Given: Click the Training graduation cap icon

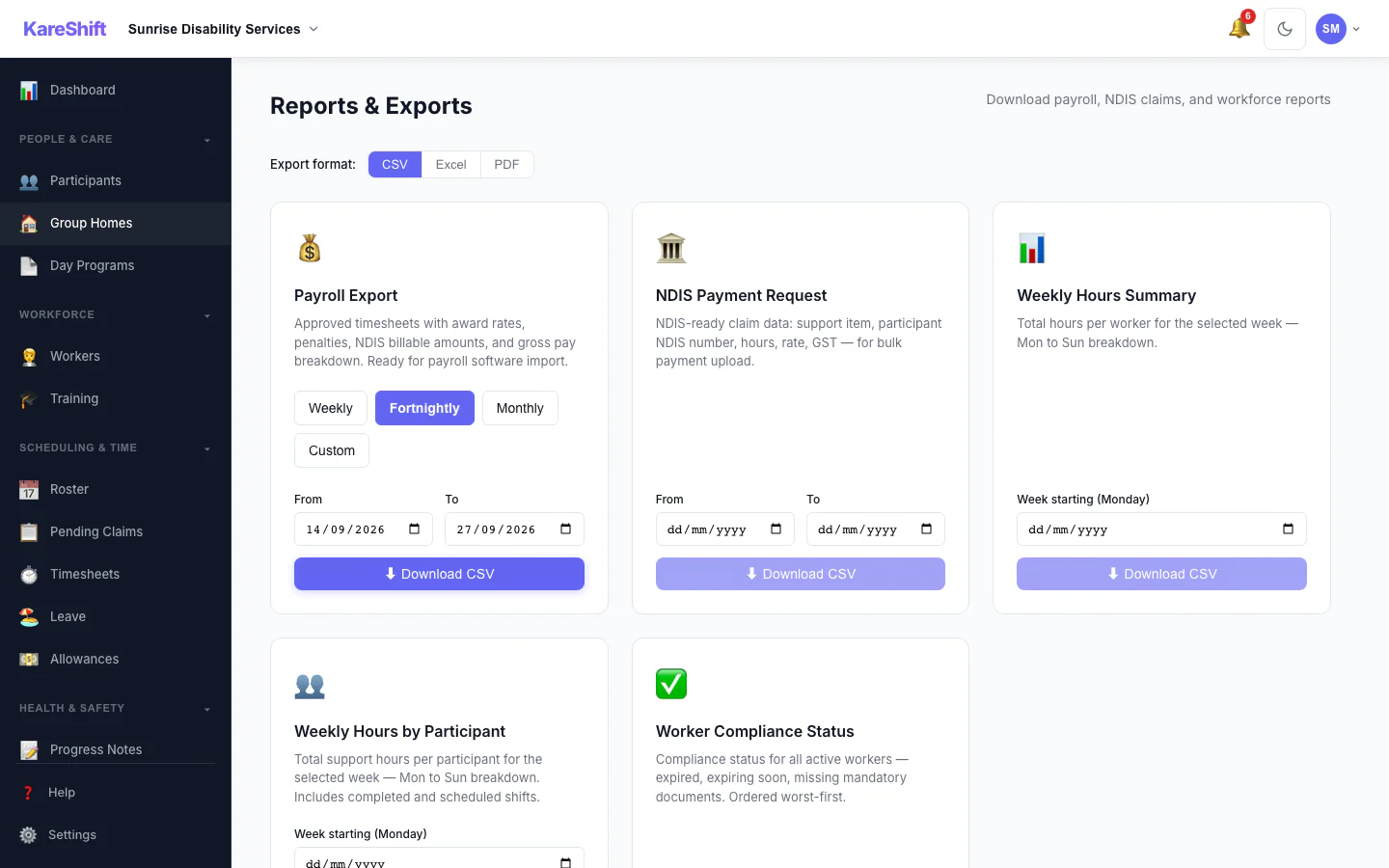Looking at the screenshot, I should coord(29,398).
